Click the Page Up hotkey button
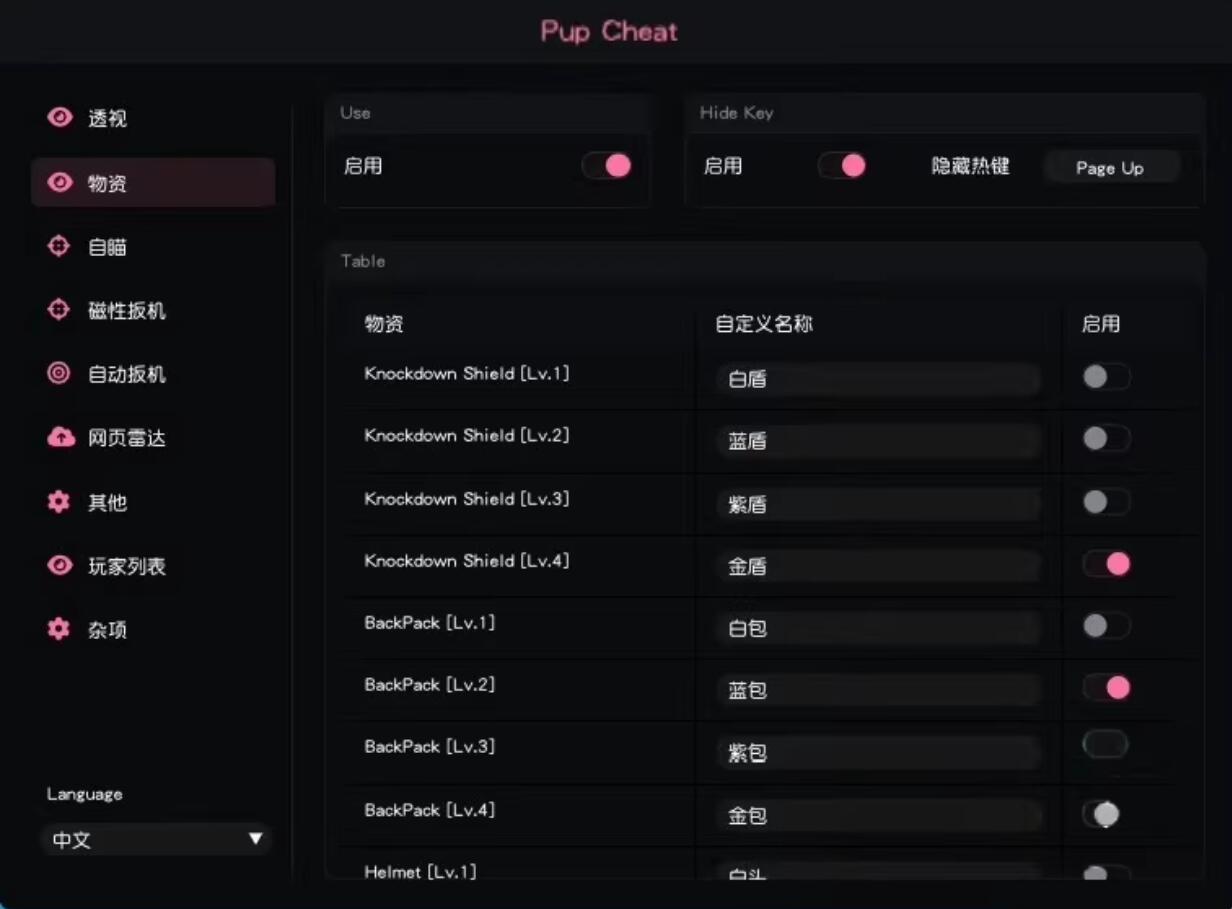The image size is (1232, 909). tap(1110, 168)
